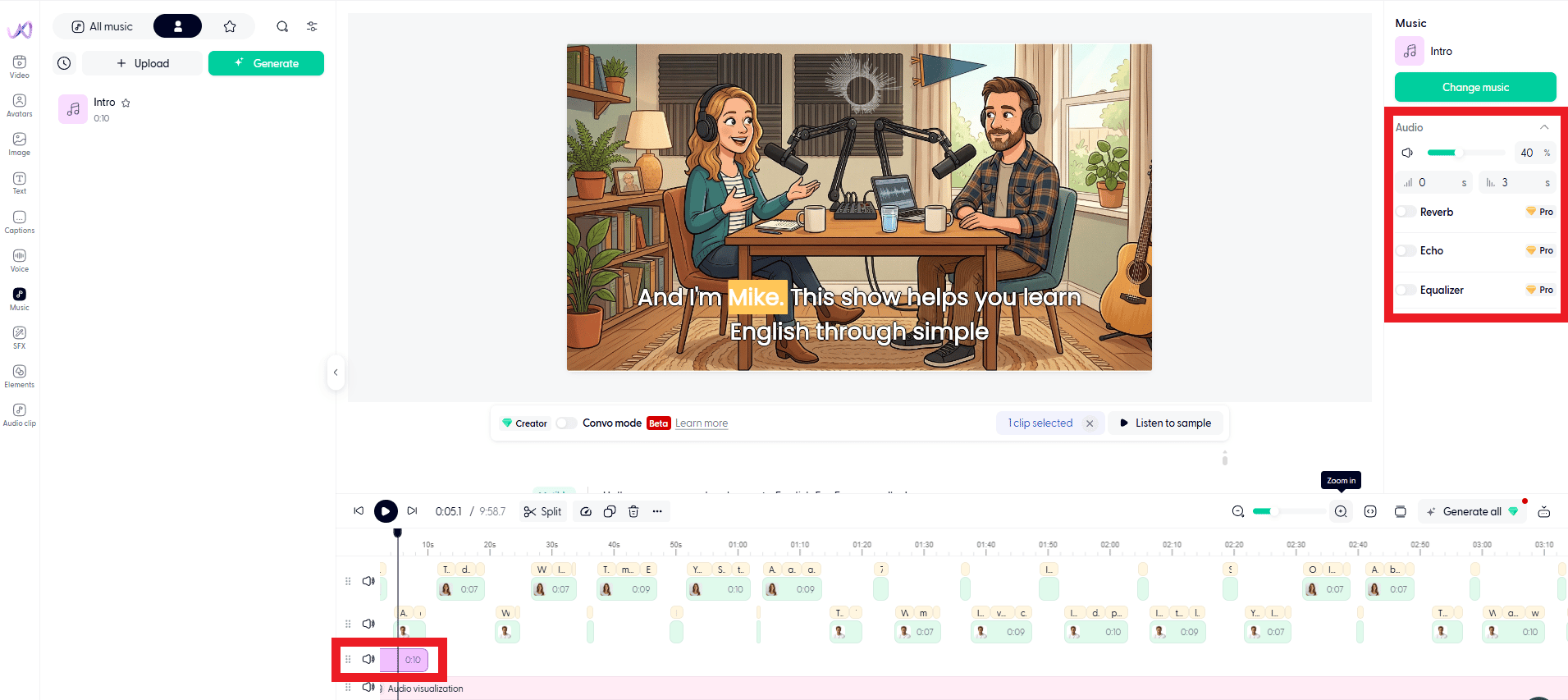The image size is (1568, 700).
Task: Enable the Reverb effect
Action: (x=1406, y=212)
